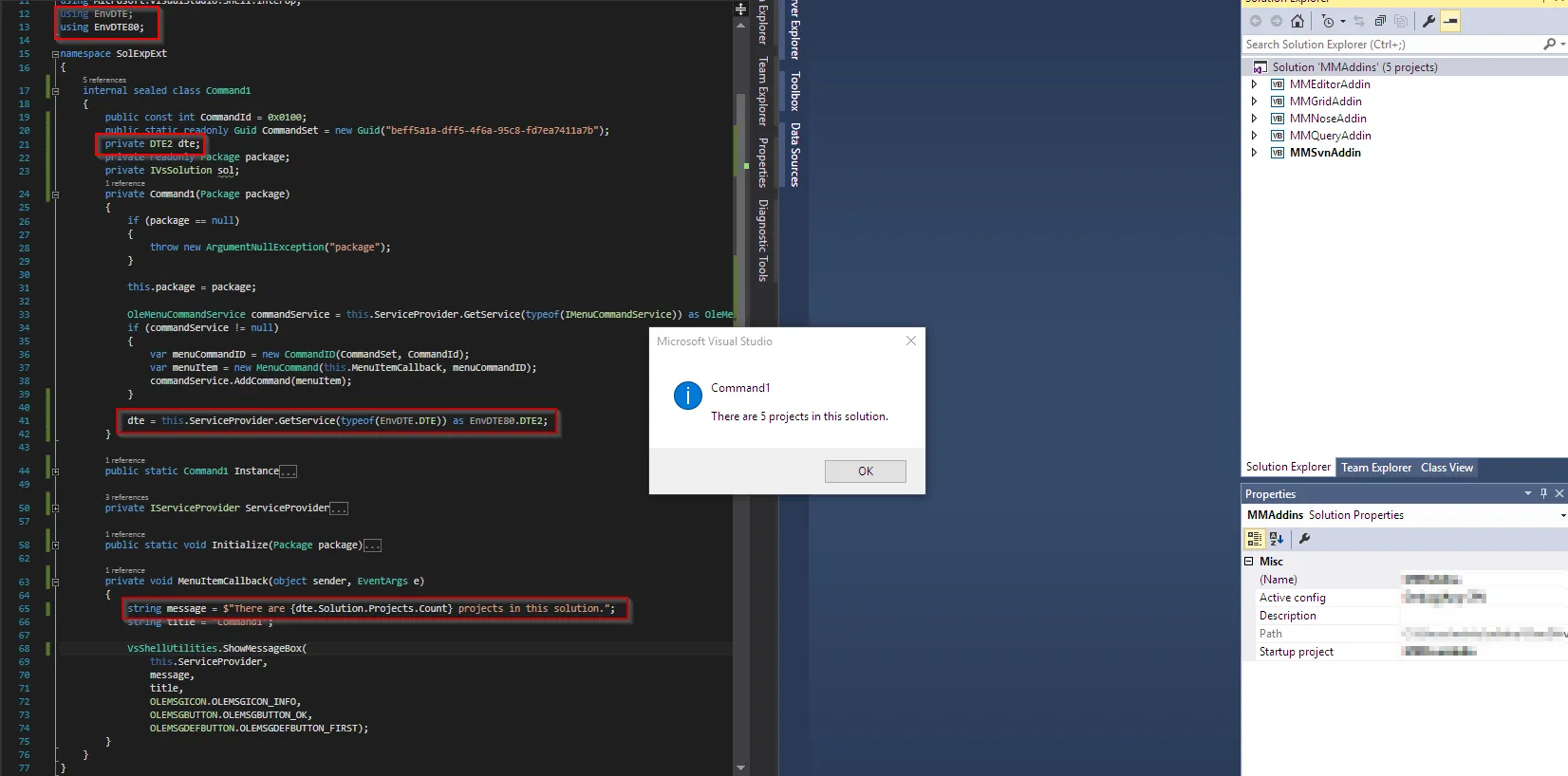The image size is (1568, 776).
Task: Click the VB icon of MMEditorAddin
Action: coord(1278,84)
